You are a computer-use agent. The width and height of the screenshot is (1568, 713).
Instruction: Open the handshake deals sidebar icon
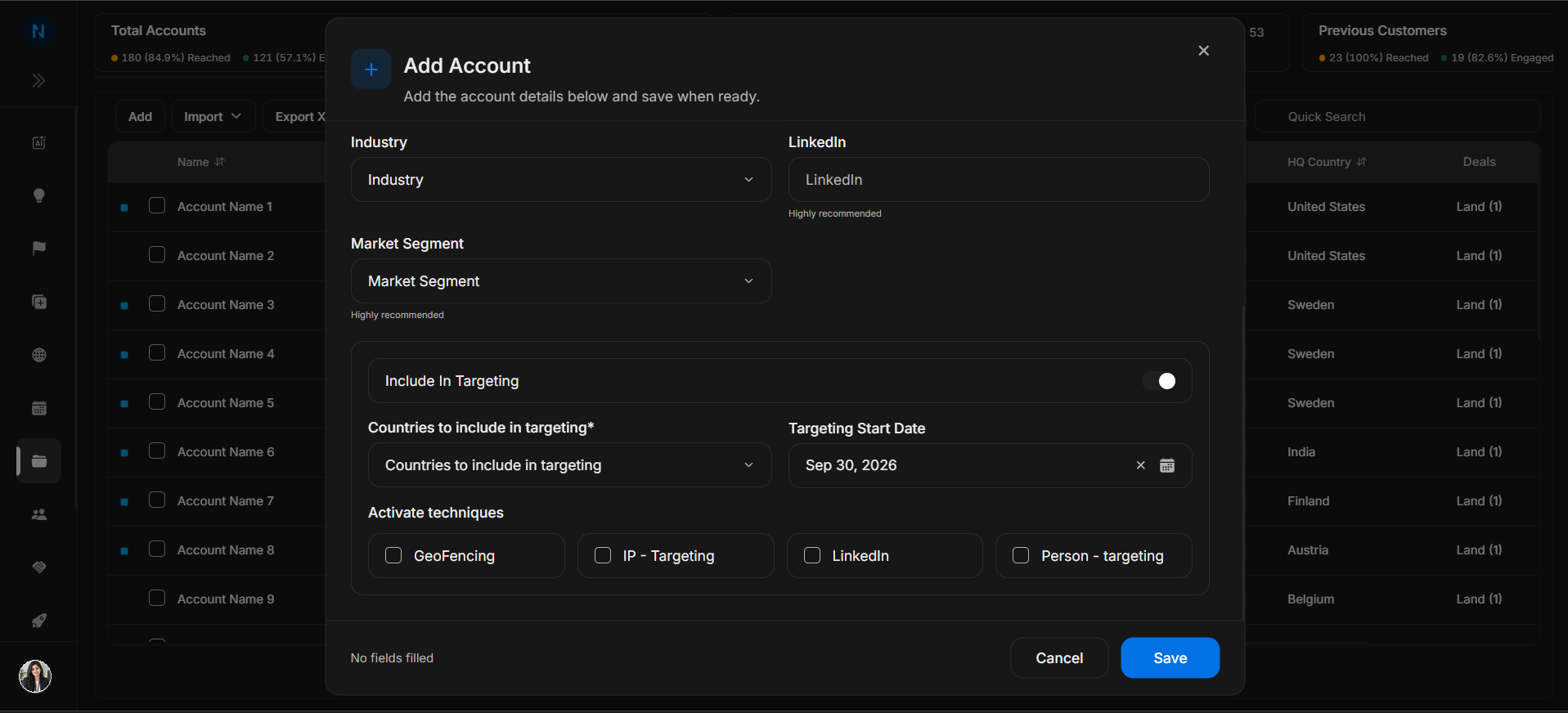[x=38, y=567]
